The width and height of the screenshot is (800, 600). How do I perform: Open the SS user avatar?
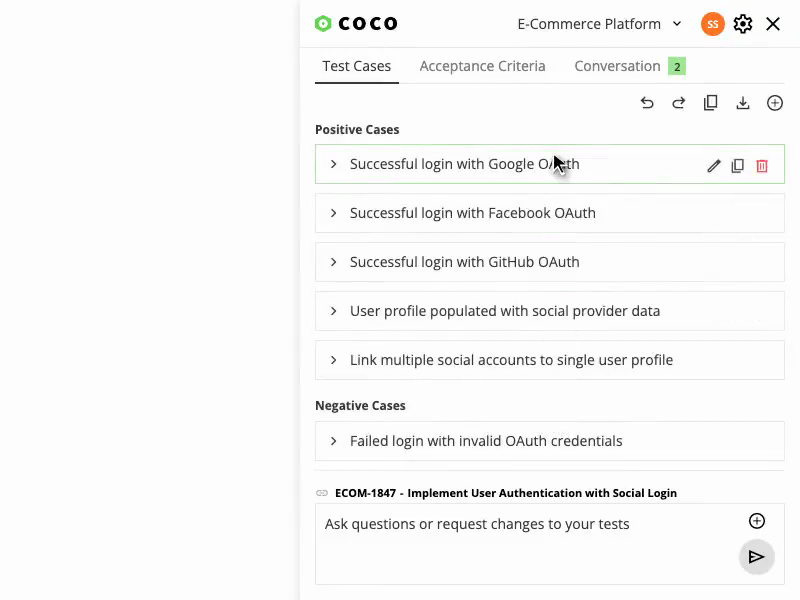point(713,24)
